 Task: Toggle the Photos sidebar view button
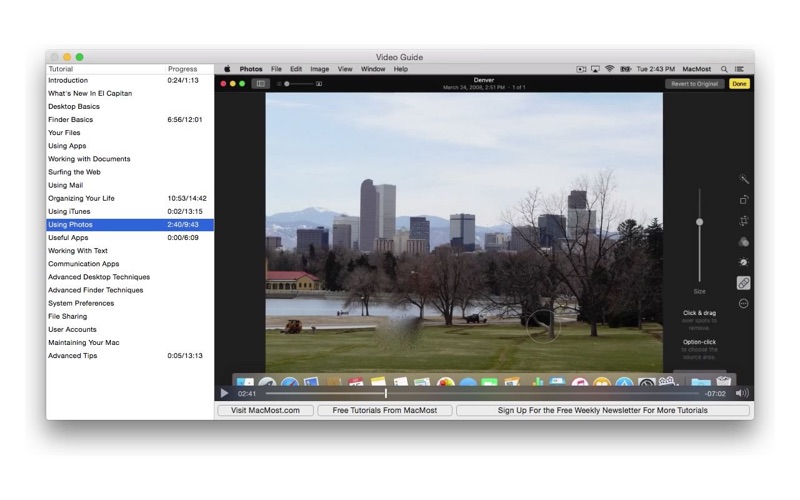260,84
